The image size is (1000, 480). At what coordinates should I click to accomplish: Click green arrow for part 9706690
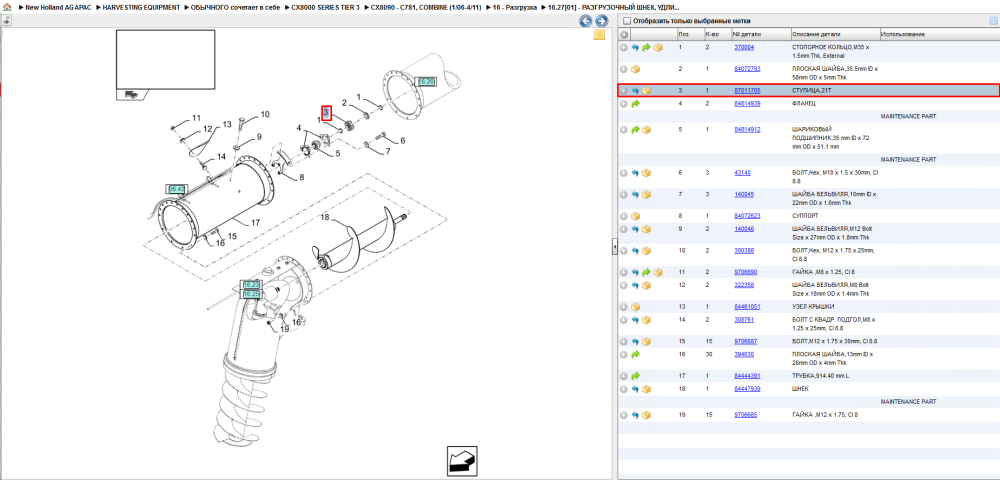tap(646, 272)
